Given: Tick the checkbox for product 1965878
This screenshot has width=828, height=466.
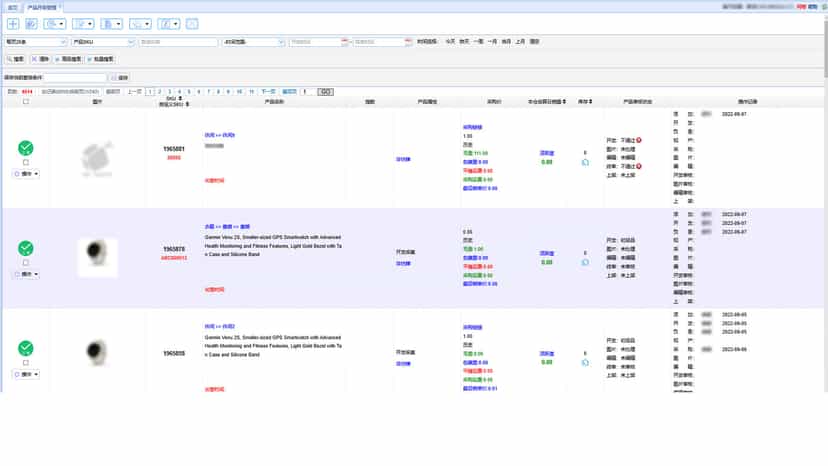Looking at the screenshot, I should coord(26,263).
